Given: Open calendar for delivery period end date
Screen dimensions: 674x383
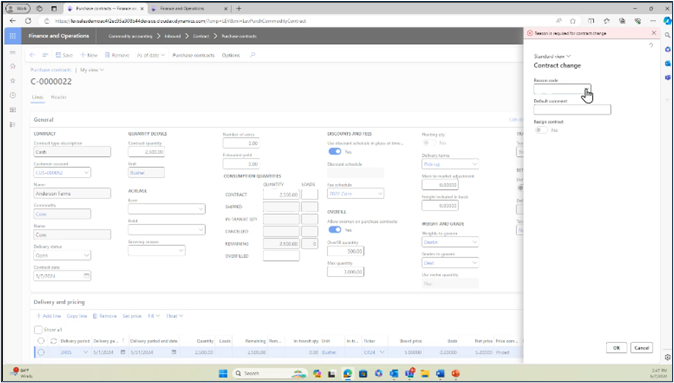Looking at the screenshot, I should point(174,352).
